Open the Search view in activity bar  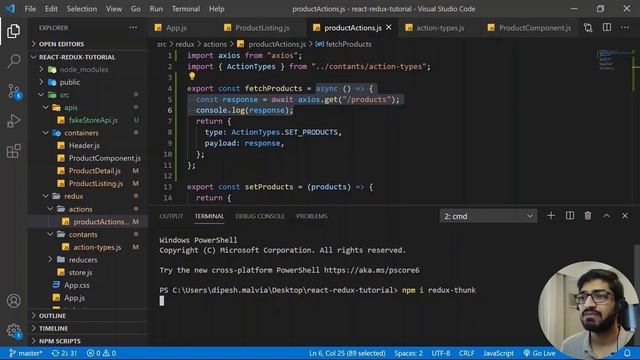(13, 61)
